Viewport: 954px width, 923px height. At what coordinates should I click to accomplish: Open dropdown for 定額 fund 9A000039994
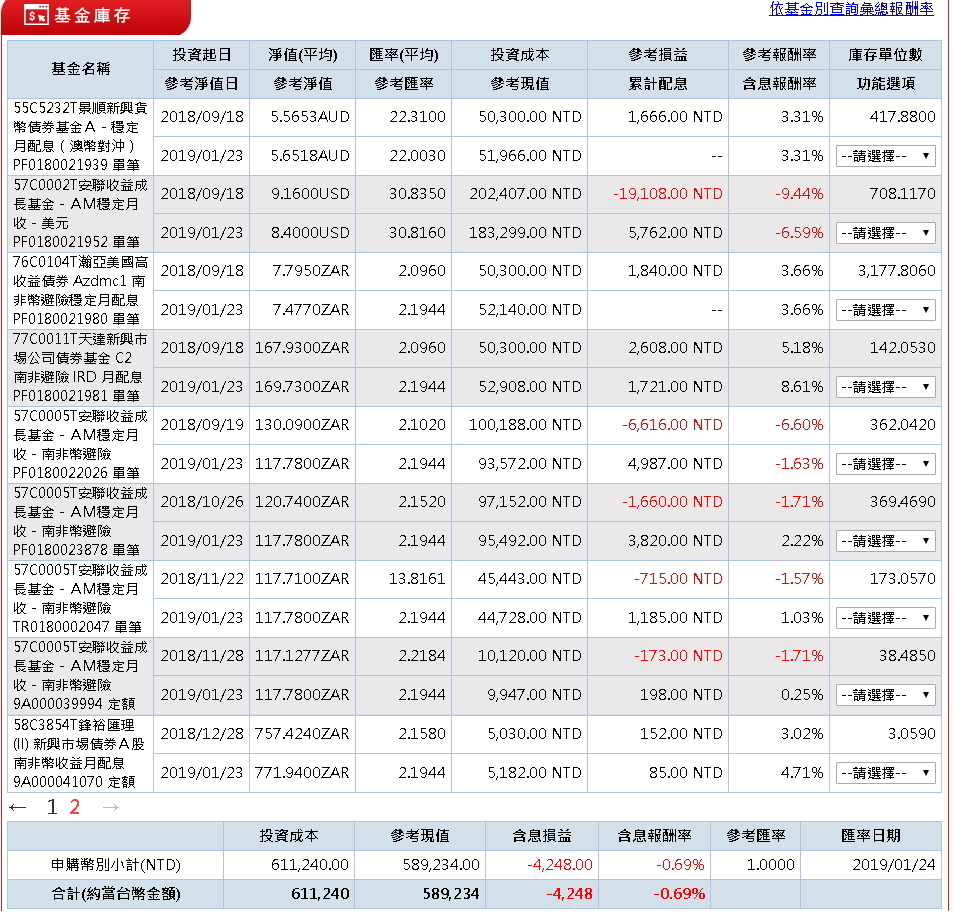884,695
